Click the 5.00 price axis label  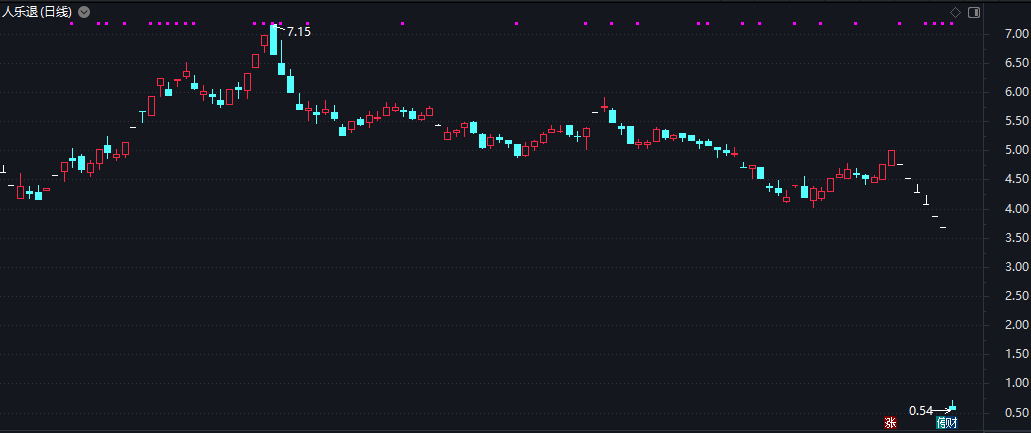[x=1017, y=150]
